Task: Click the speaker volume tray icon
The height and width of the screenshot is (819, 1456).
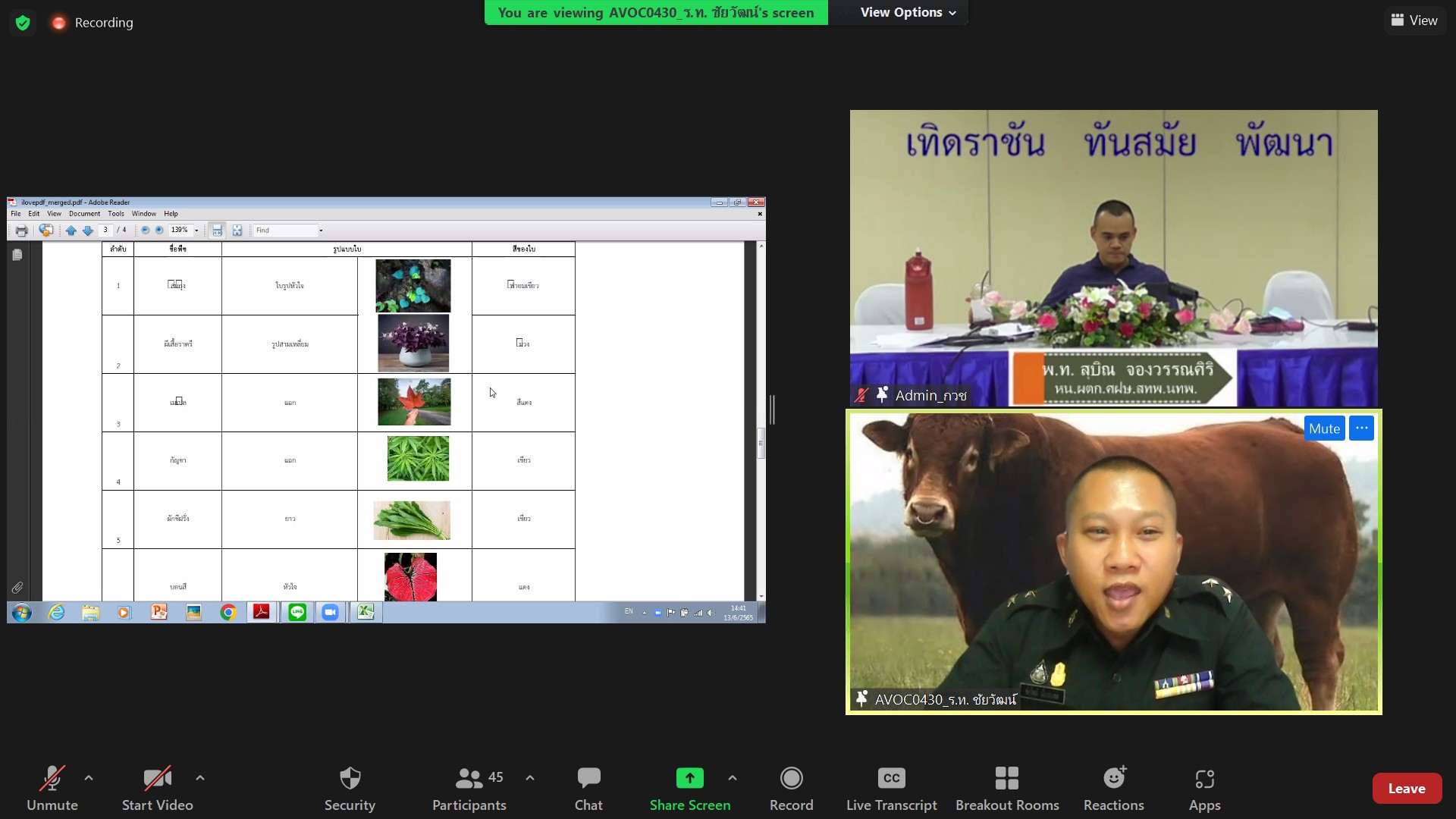Action: coord(711,613)
